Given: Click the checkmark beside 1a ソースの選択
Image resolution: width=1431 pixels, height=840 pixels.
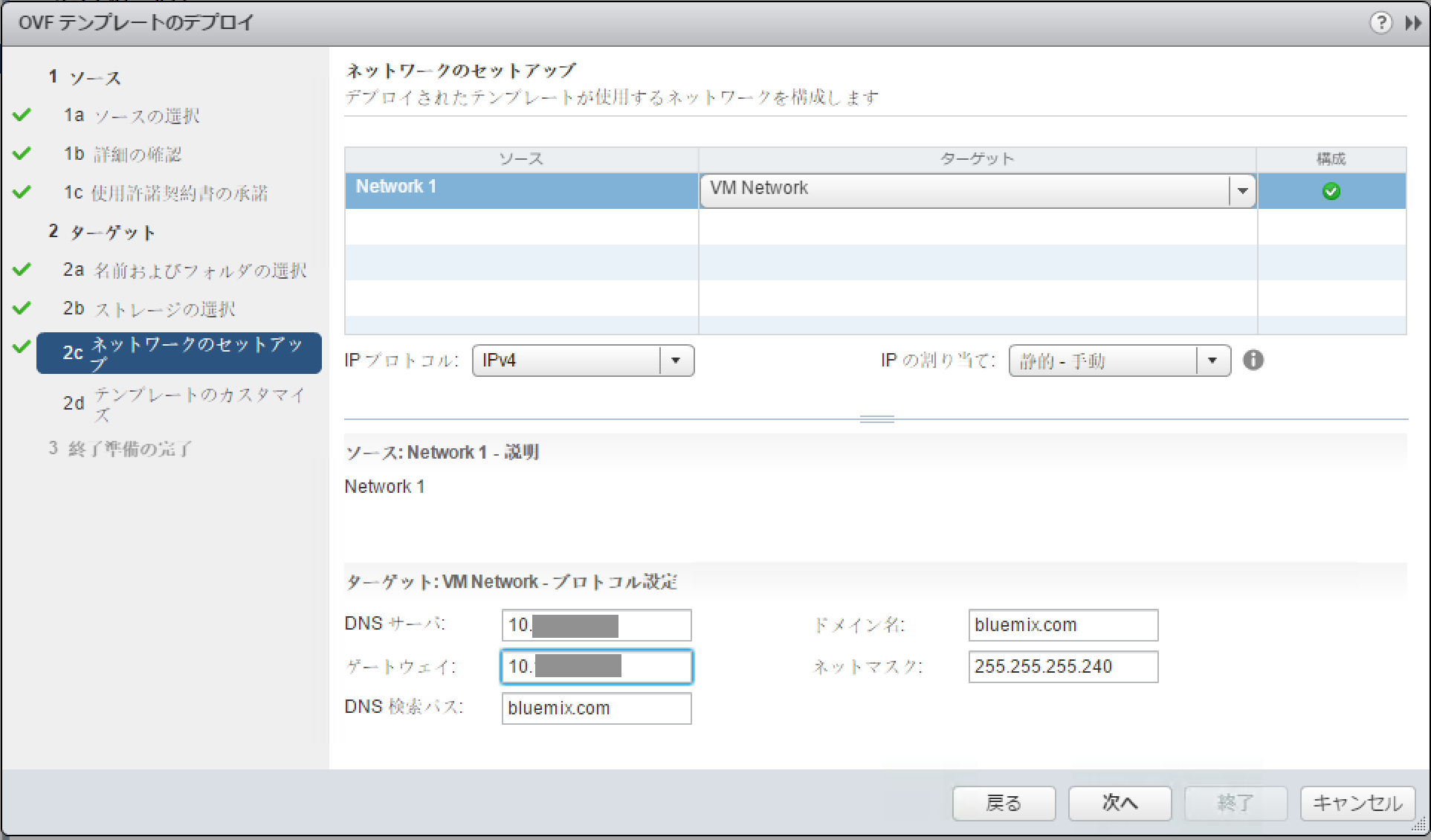Looking at the screenshot, I should (22, 114).
